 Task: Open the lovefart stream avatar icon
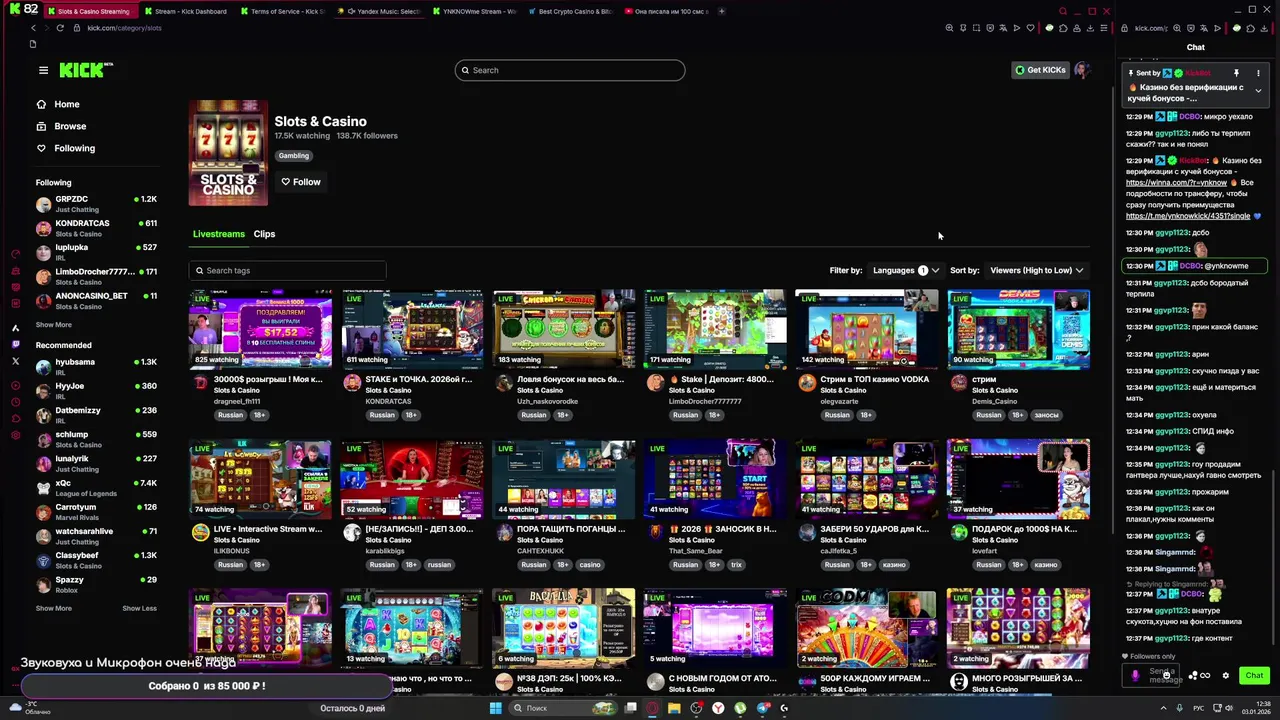pos(958,533)
